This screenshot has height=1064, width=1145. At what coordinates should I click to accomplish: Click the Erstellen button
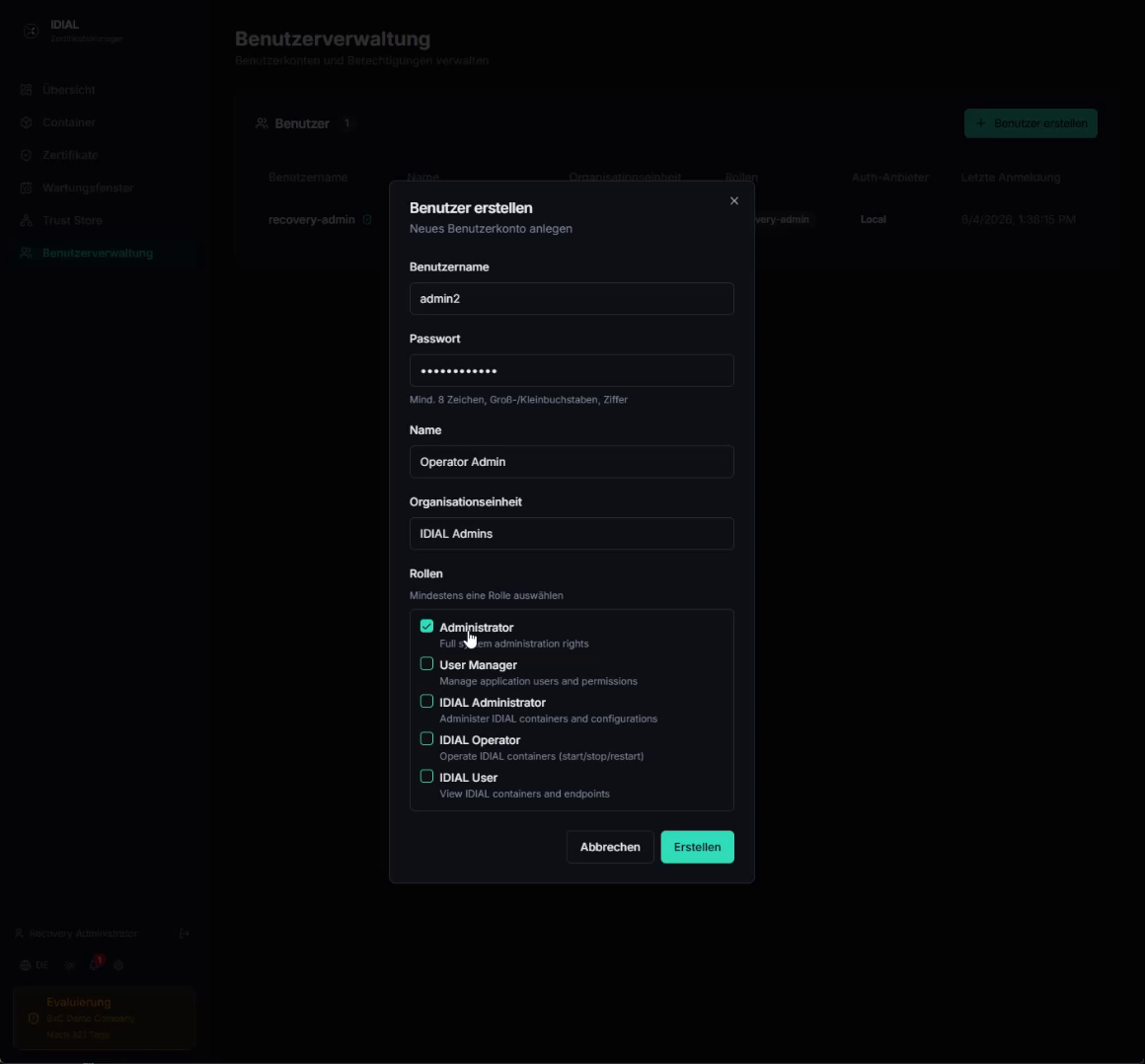pos(698,847)
